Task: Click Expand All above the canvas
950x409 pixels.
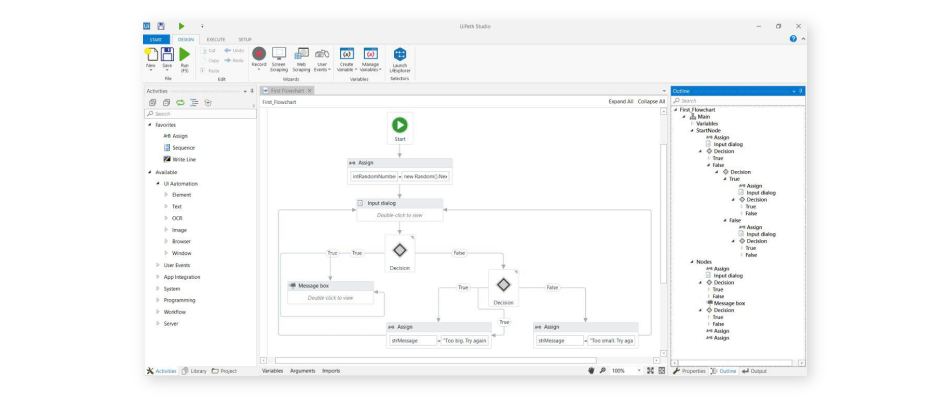Action: (x=620, y=102)
